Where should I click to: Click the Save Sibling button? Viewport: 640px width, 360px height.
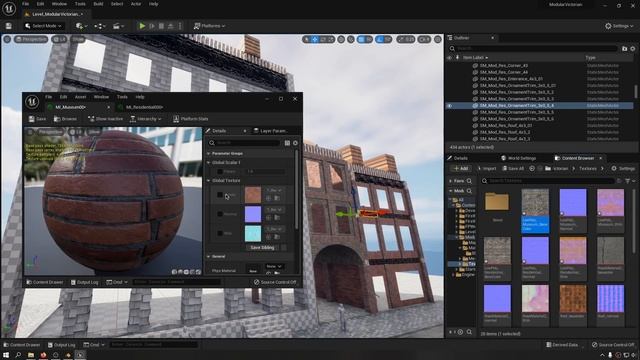point(262,247)
